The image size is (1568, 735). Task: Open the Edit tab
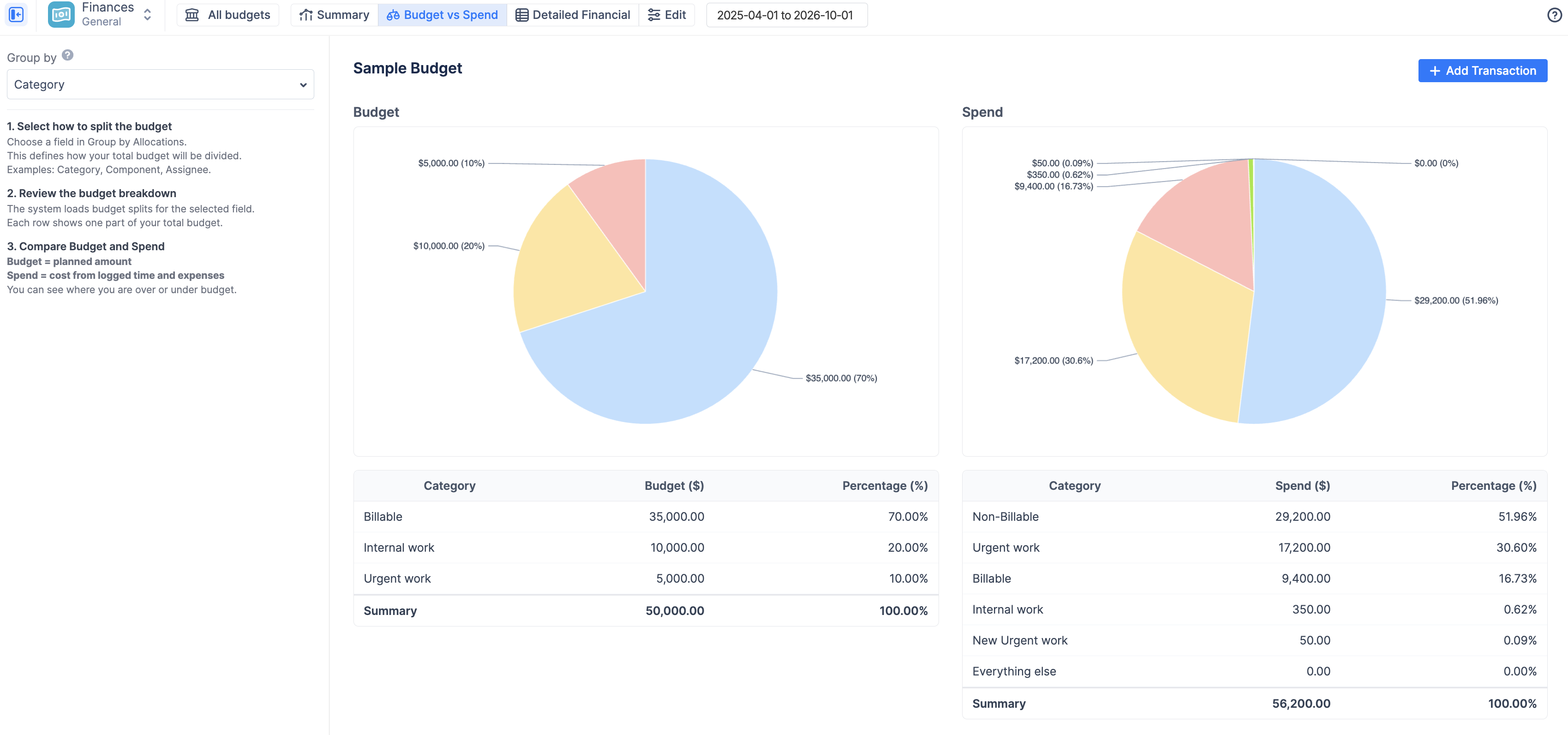[x=666, y=15]
